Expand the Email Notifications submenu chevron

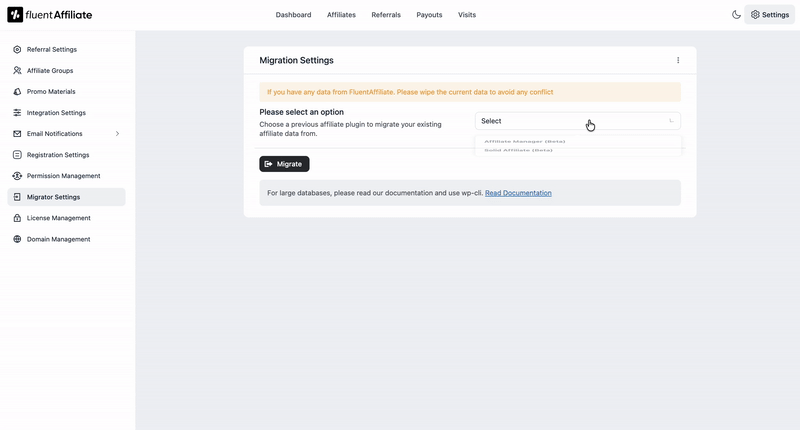[117, 133]
